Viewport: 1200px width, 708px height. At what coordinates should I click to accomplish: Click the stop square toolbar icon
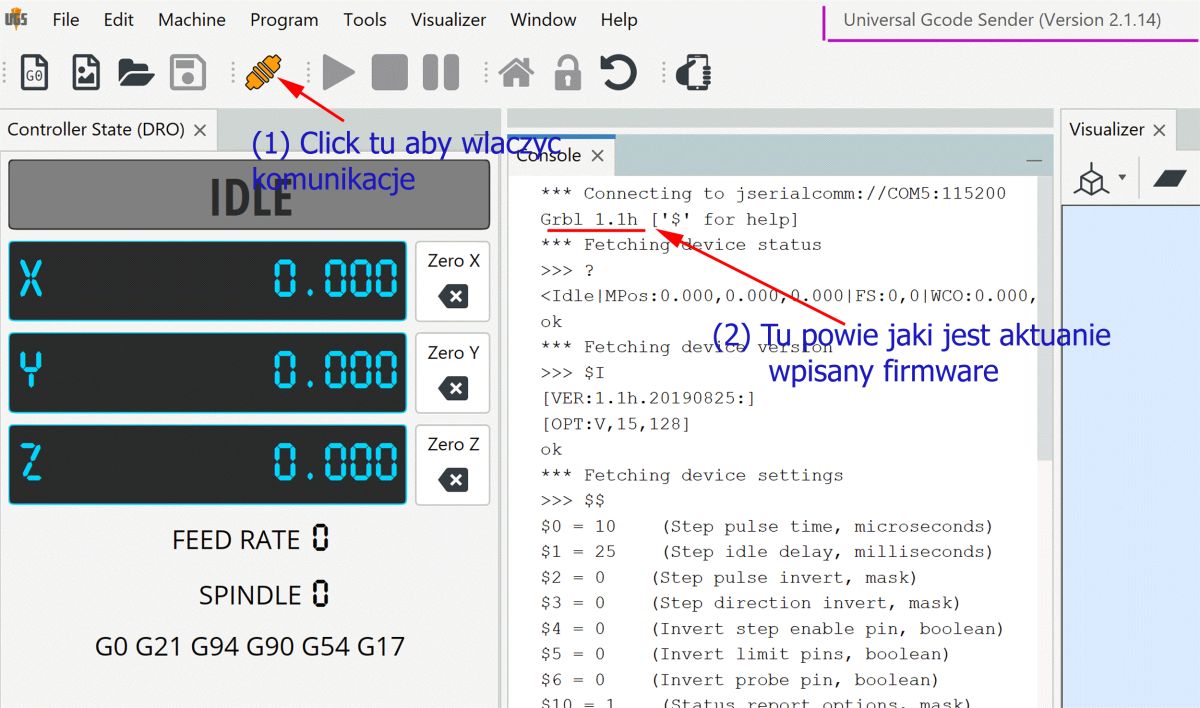[389, 73]
